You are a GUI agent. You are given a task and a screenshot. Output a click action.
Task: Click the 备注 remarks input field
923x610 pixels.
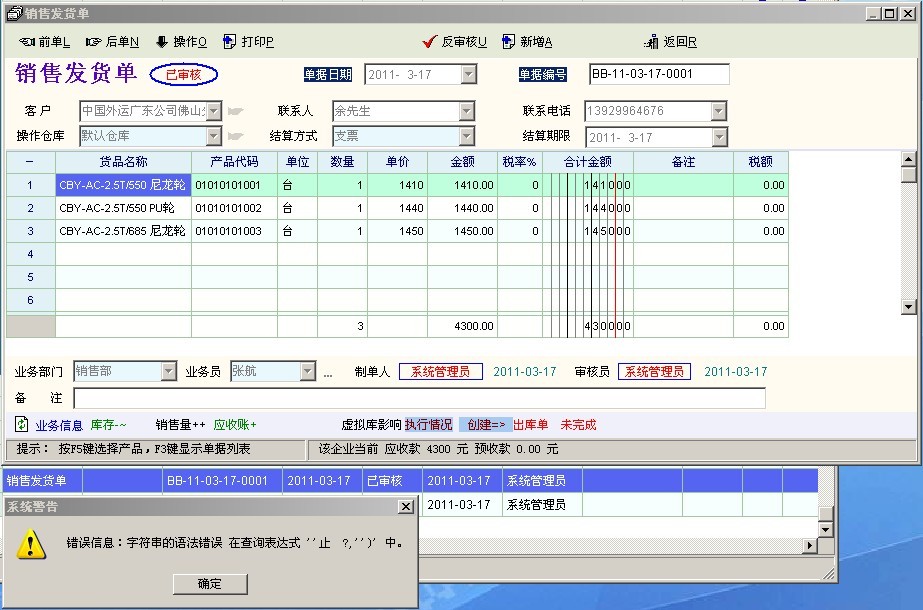[x=419, y=398]
